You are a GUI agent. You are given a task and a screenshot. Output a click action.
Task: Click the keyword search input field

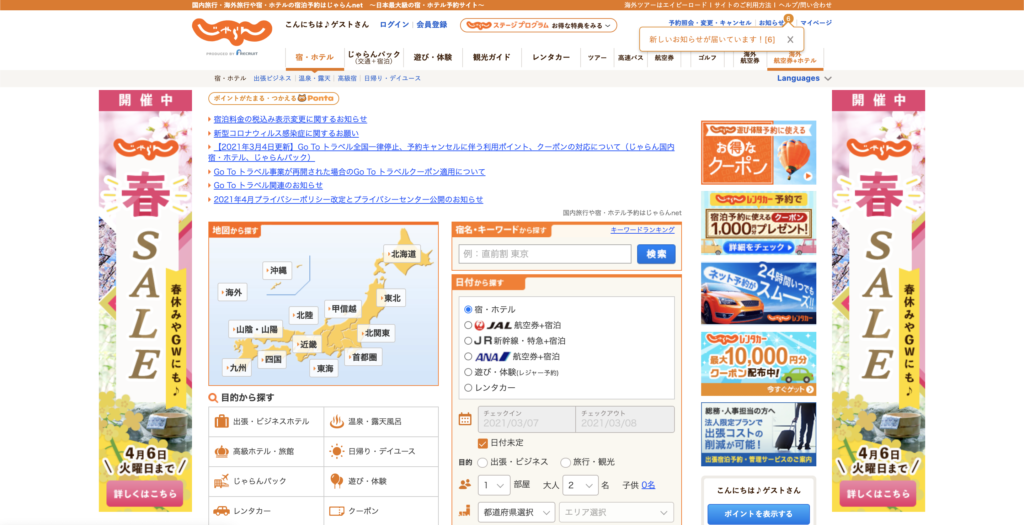[545, 254]
